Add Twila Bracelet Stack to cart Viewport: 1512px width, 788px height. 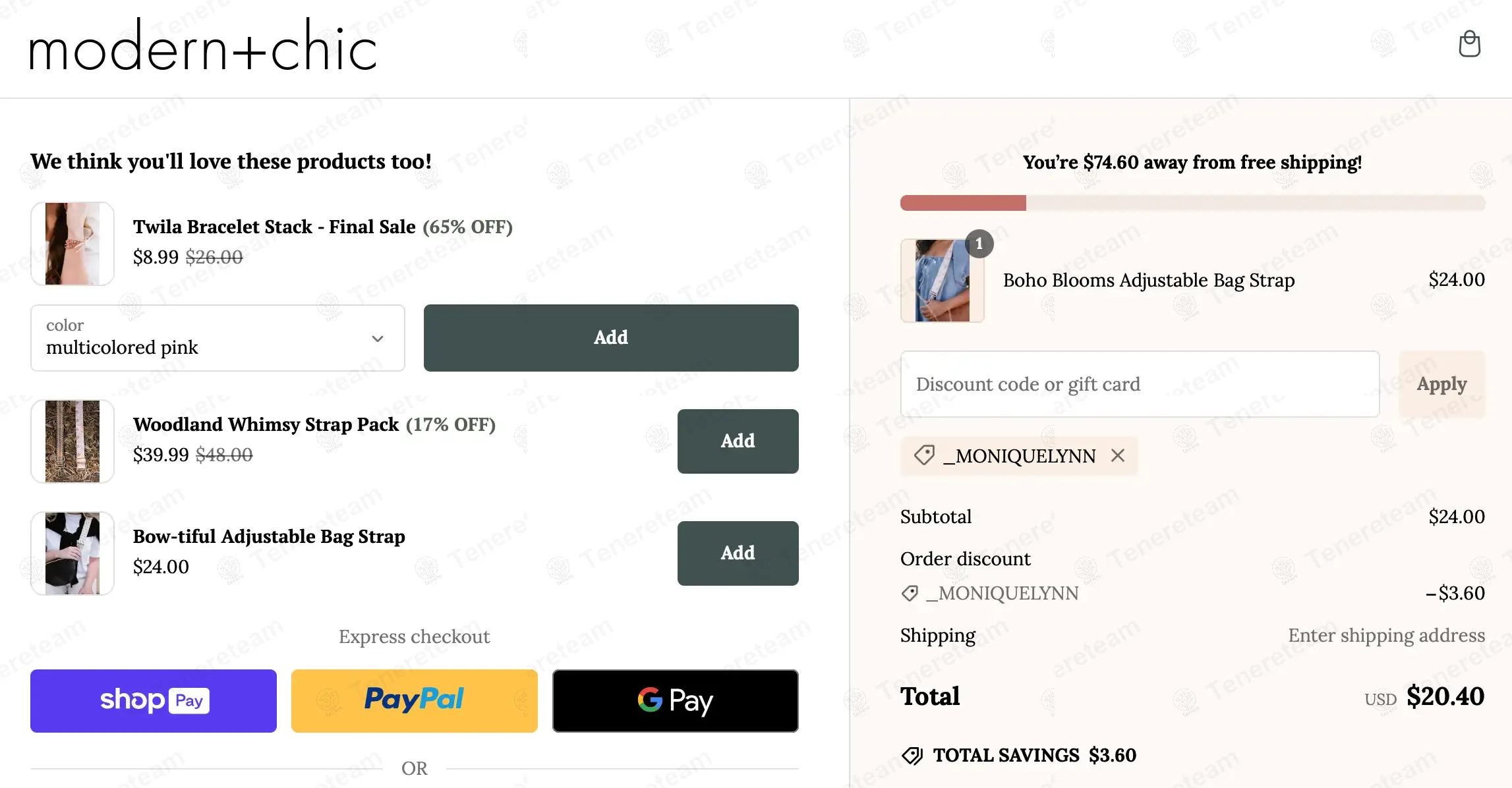(610, 338)
